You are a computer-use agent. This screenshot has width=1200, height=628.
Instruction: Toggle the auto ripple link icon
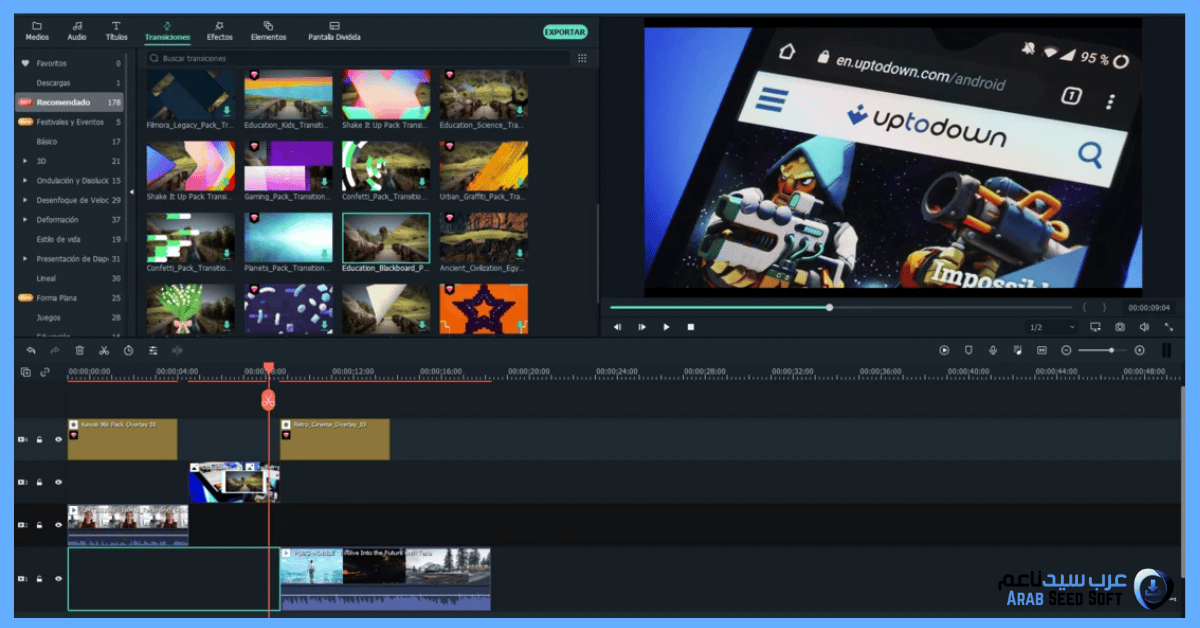coord(45,372)
